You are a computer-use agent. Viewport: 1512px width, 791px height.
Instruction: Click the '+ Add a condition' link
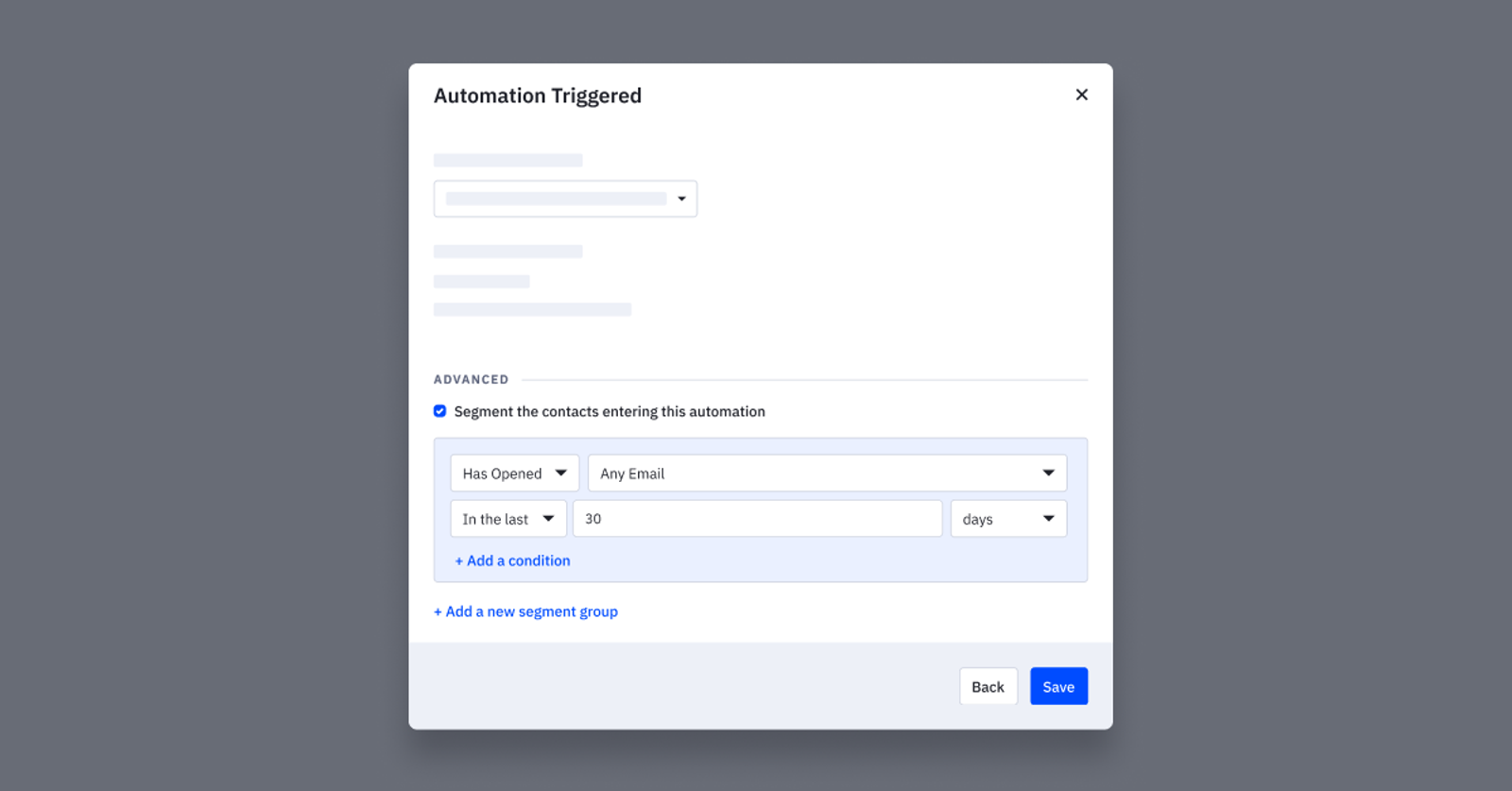click(512, 560)
